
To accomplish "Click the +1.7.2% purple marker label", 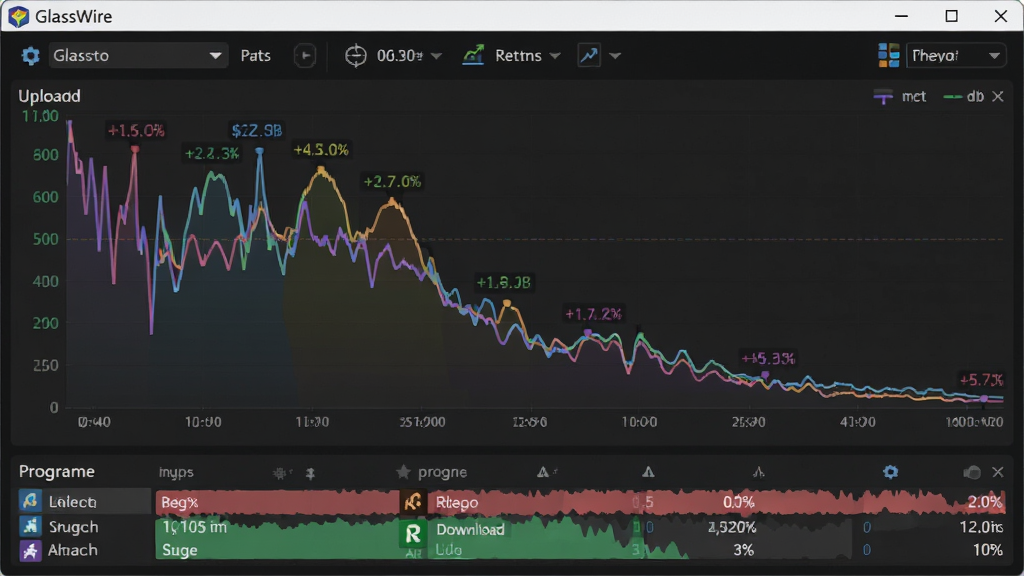I will tap(593, 314).
